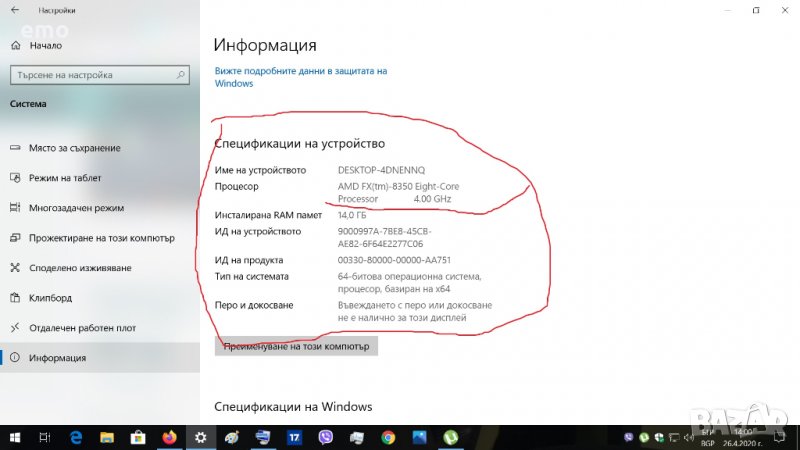The height and width of the screenshot is (450, 800).
Task: Open Място за съхранение storage settings
Action: pos(74,148)
